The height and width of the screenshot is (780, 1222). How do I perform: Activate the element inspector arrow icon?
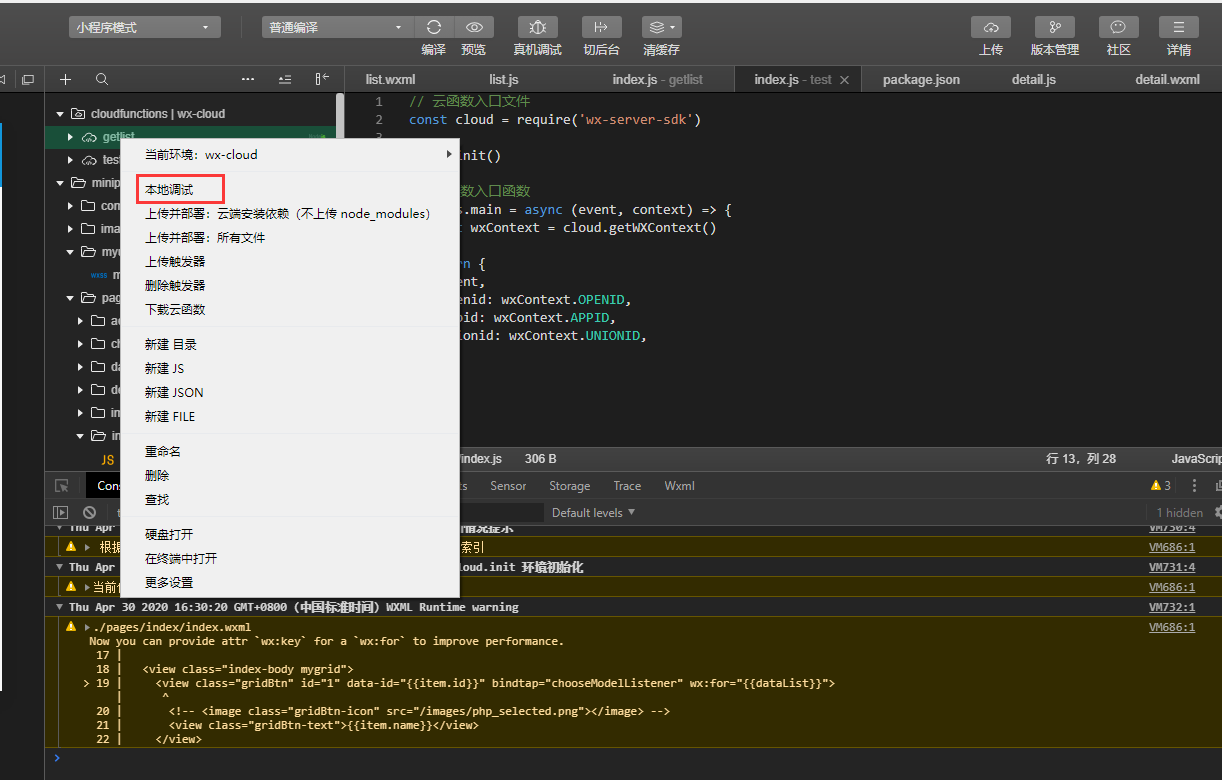62,486
